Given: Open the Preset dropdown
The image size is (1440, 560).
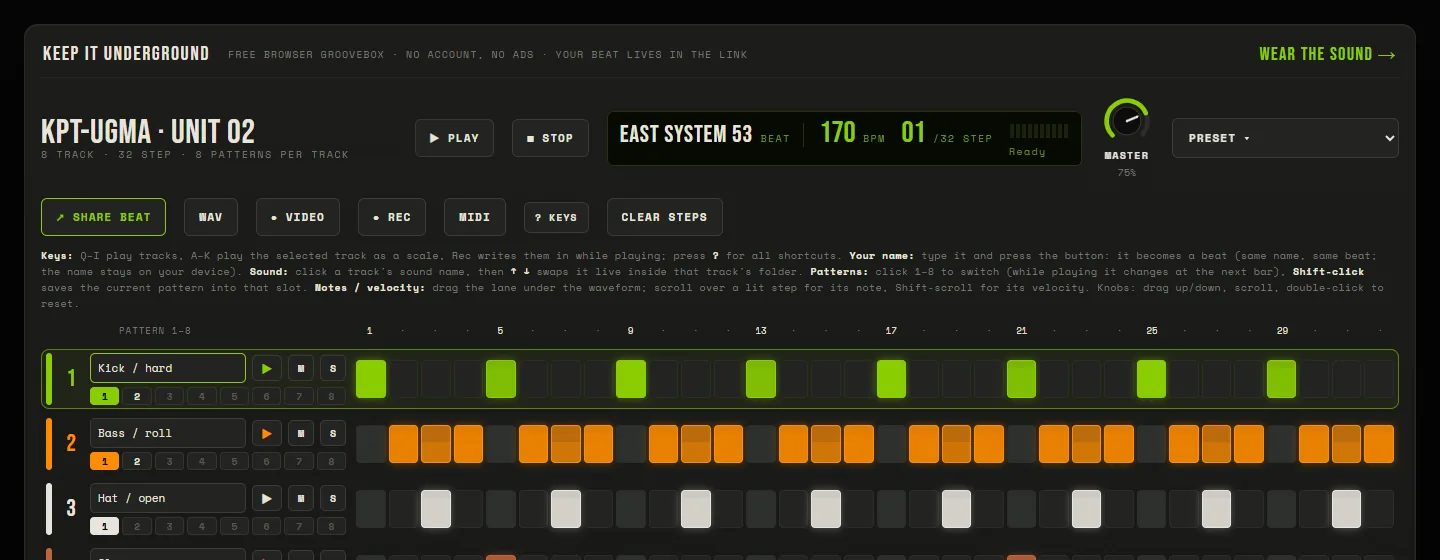Looking at the screenshot, I should [1285, 138].
